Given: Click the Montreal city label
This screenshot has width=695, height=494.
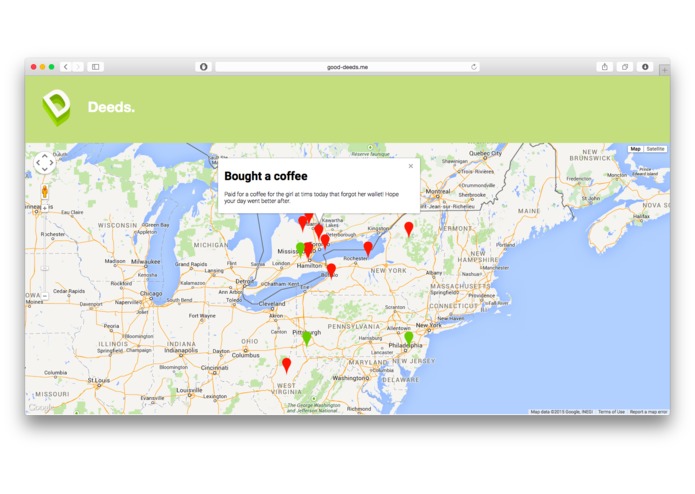Looking at the screenshot, I should tap(438, 191).
